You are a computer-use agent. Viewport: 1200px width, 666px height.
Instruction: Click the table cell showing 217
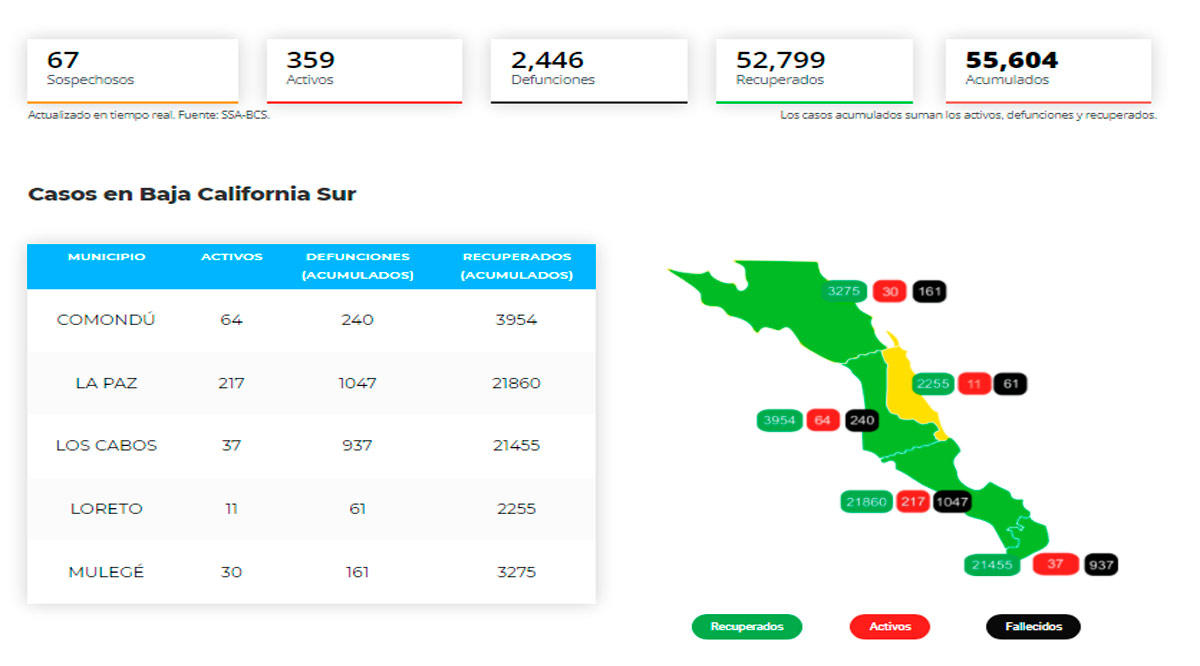click(232, 383)
